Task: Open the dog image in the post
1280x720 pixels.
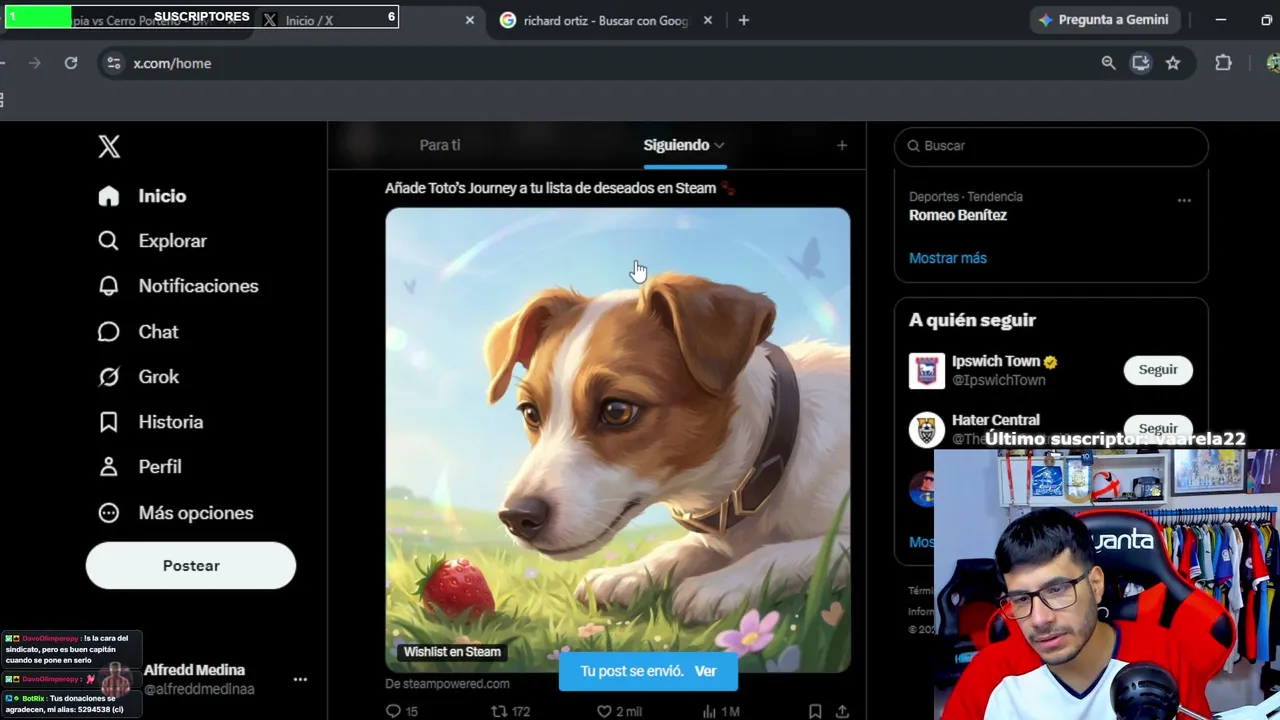Action: (618, 440)
